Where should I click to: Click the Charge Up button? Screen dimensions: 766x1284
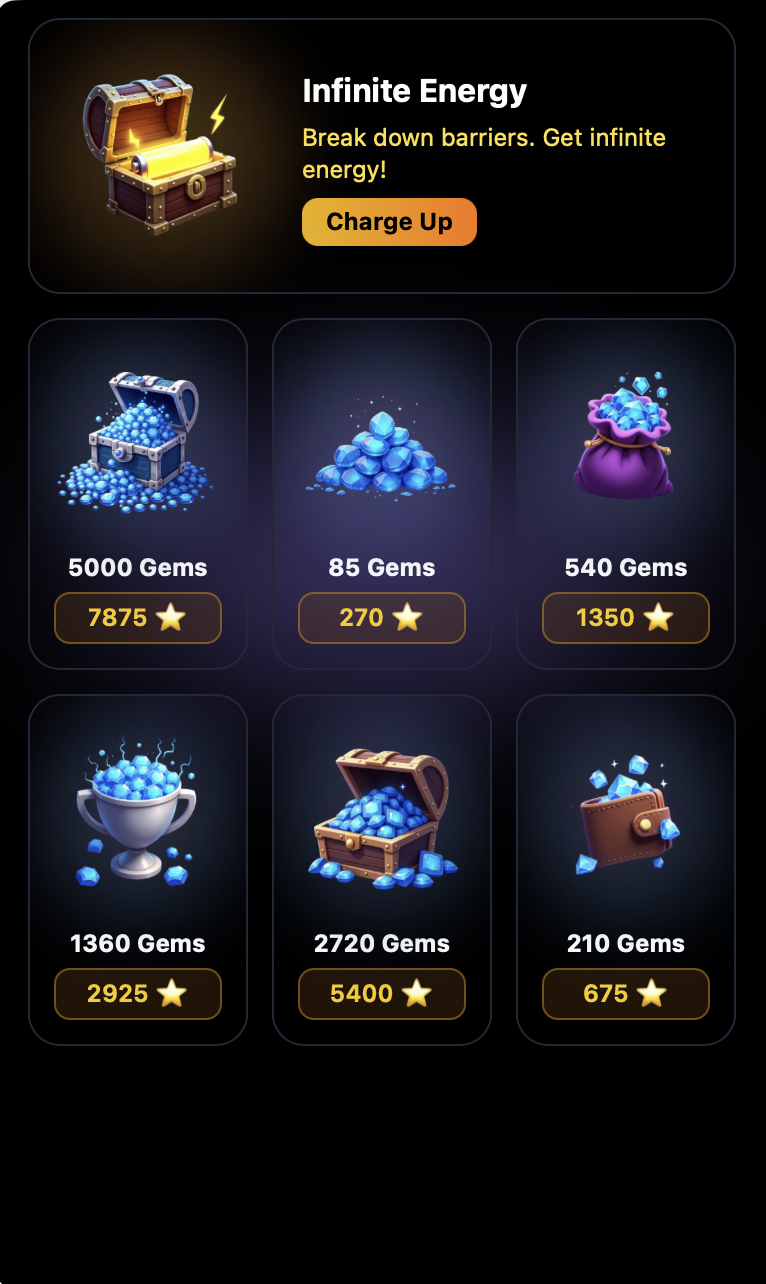(389, 222)
